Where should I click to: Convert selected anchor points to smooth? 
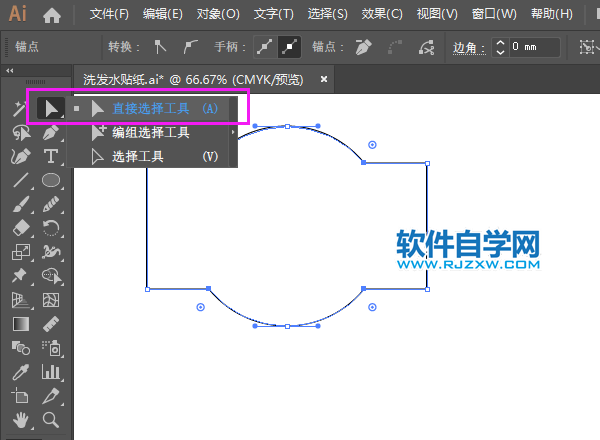point(190,47)
